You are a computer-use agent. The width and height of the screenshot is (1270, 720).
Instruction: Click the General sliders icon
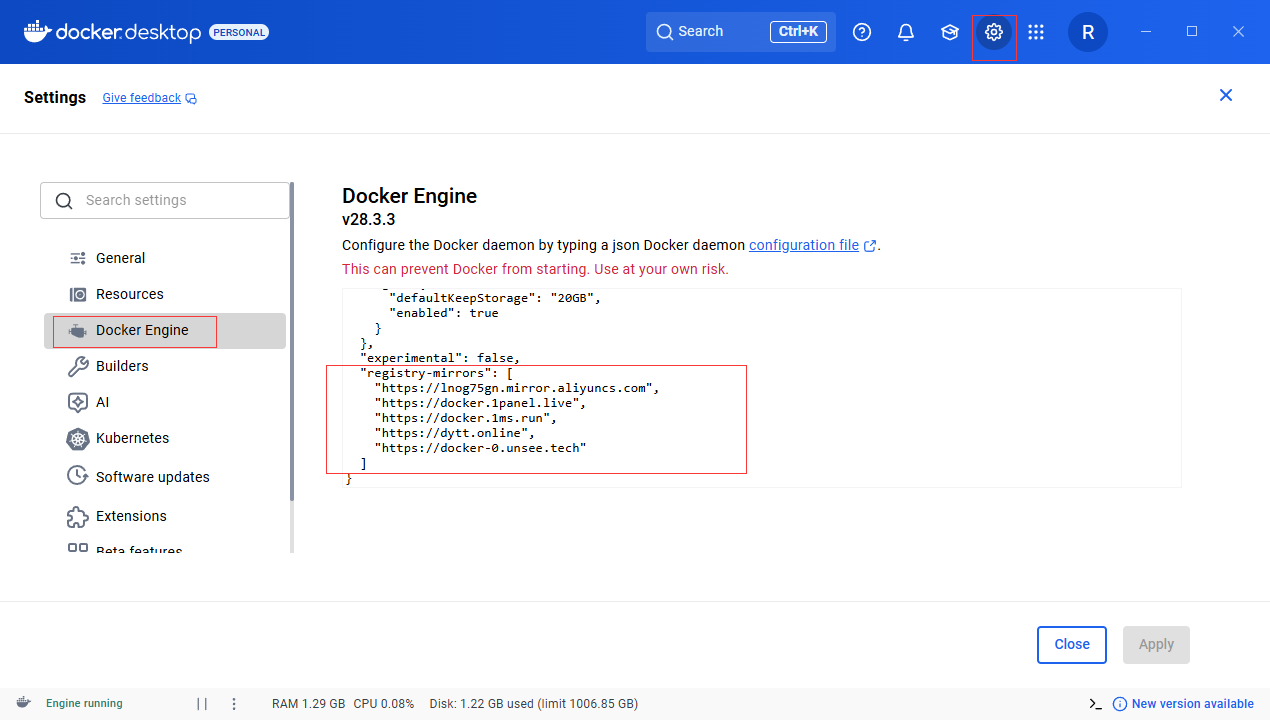(78, 258)
